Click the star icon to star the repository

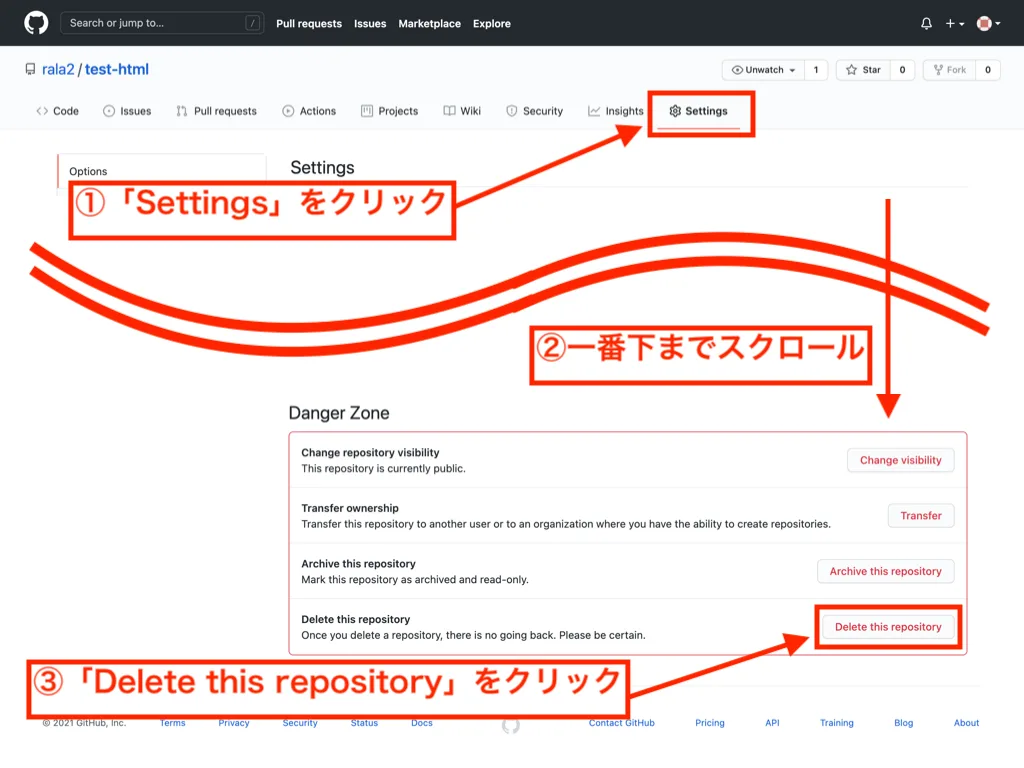click(850, 70)
